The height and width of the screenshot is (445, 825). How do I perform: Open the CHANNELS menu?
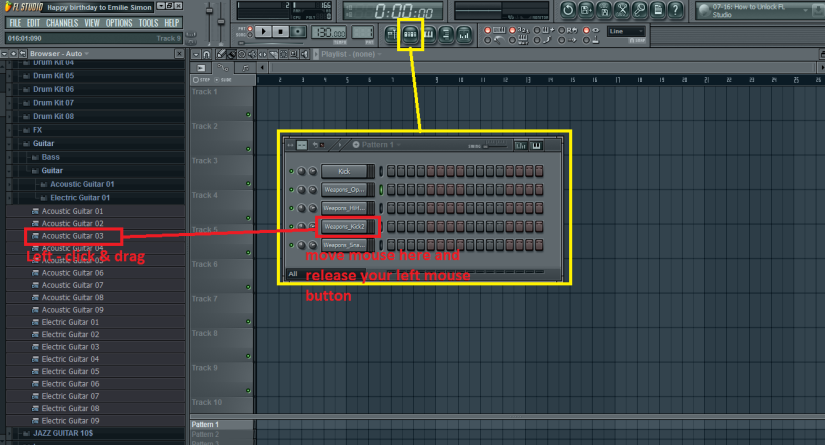(62, 23)
